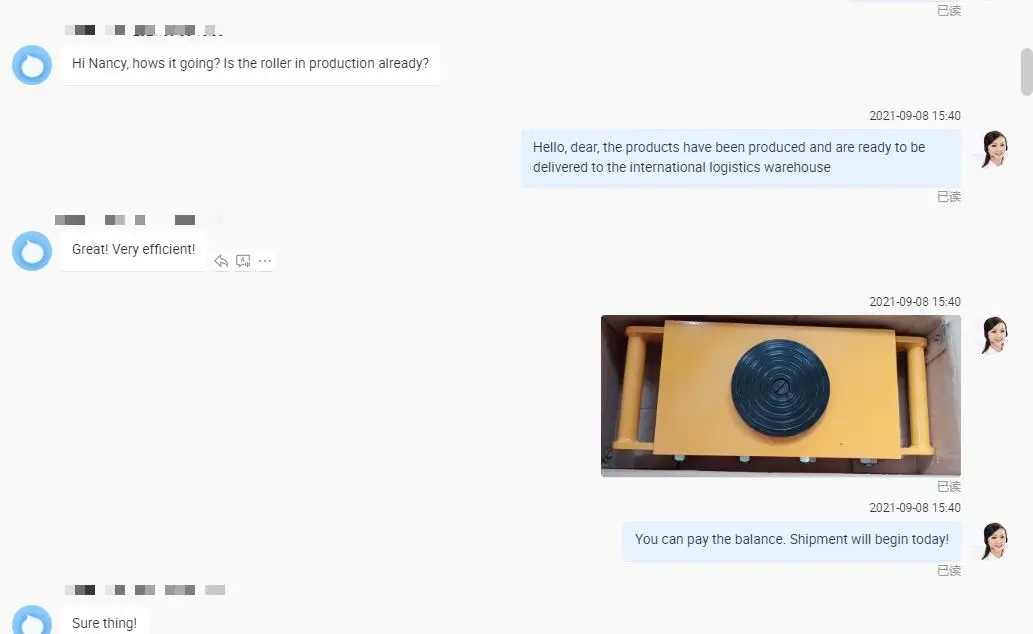Select the "Hello, dear, the products" message bubble
The width and height of the screenshot is (1033, 634).
(x=740, y=158)
